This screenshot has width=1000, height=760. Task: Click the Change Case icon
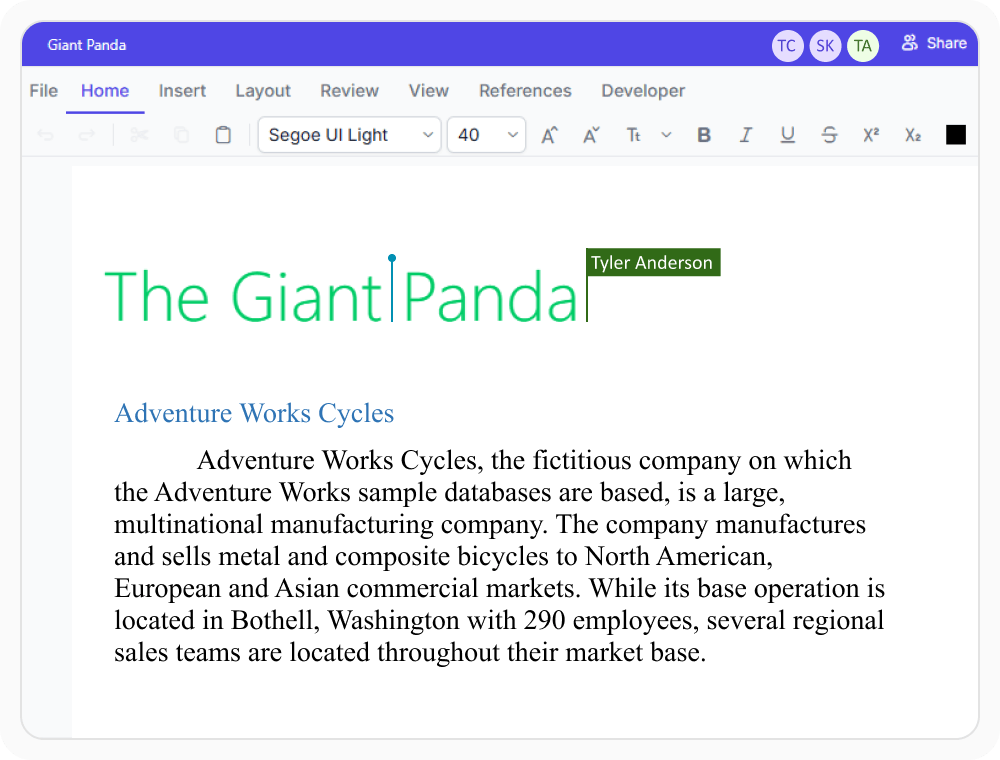point(633,135)
